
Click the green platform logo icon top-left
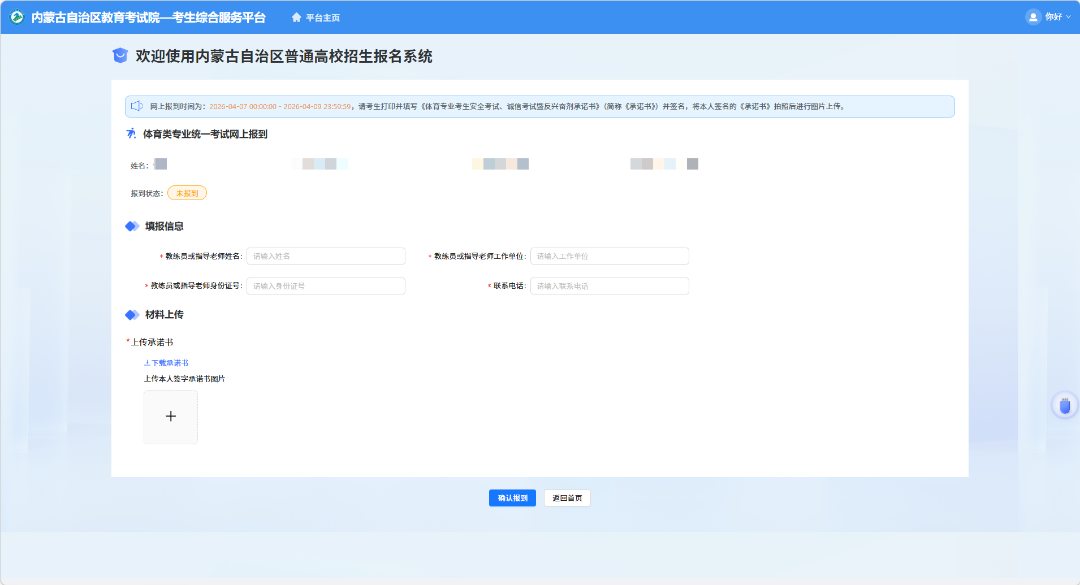[16, 15]
